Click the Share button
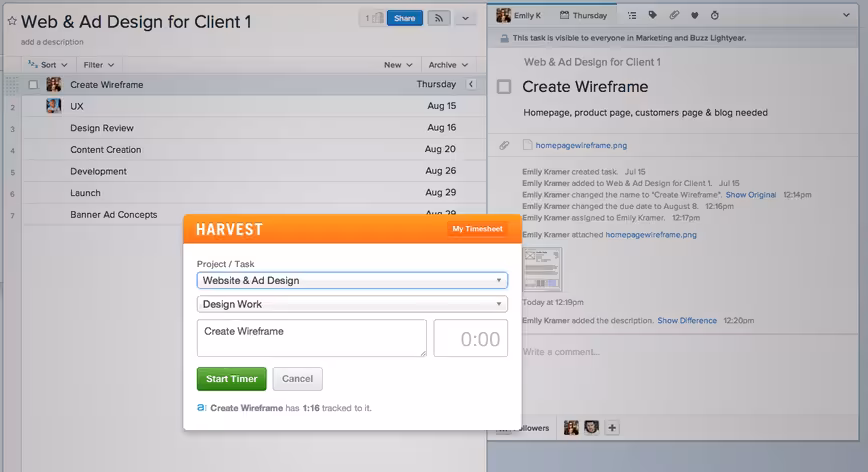 click(405, 18)
